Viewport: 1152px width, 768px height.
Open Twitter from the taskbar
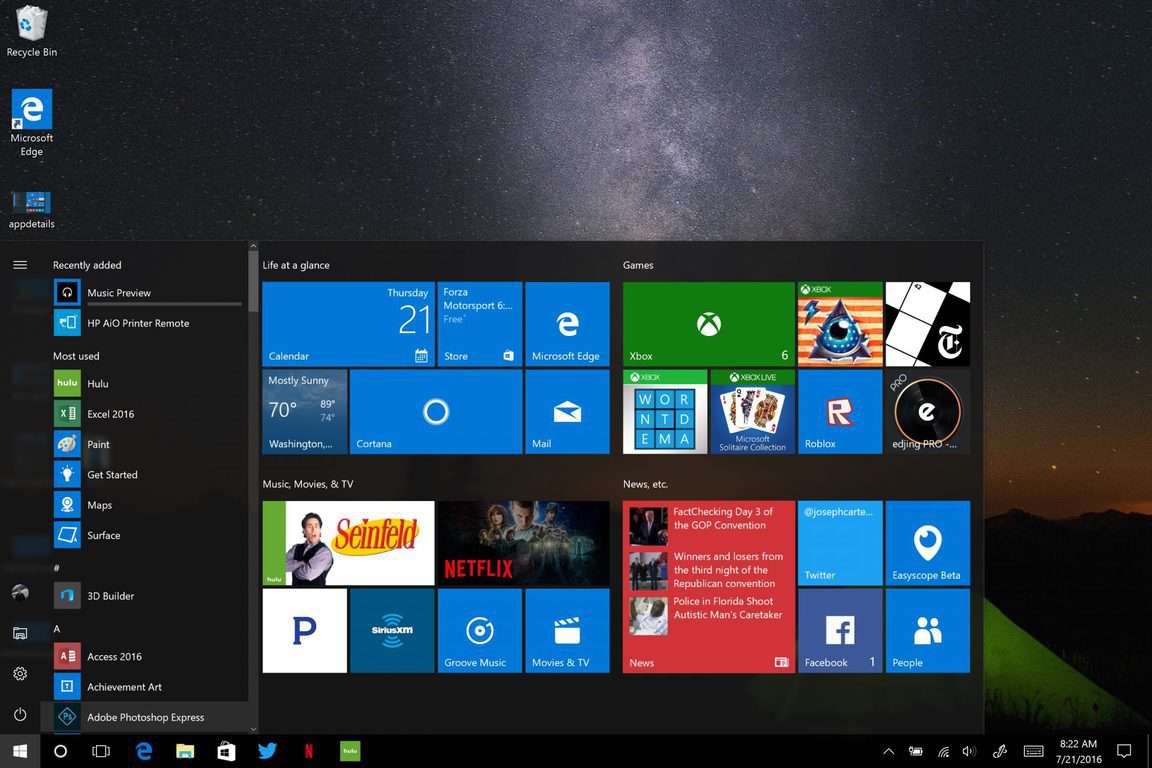click(x=266, y=750)
